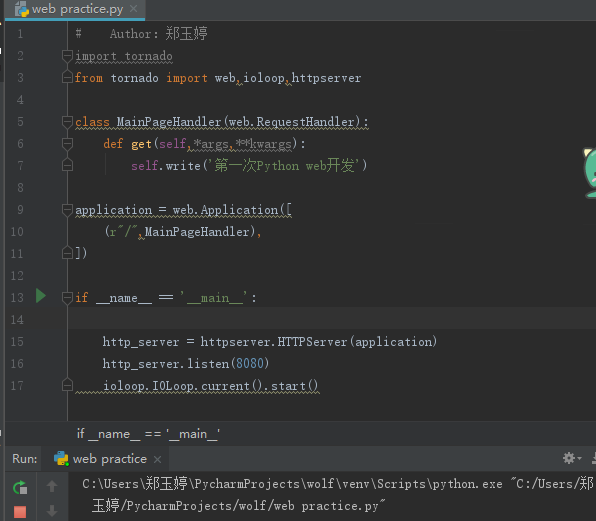Collapse the import block fold marker
This screenshot has height=521, width=596.
[67, 56]
